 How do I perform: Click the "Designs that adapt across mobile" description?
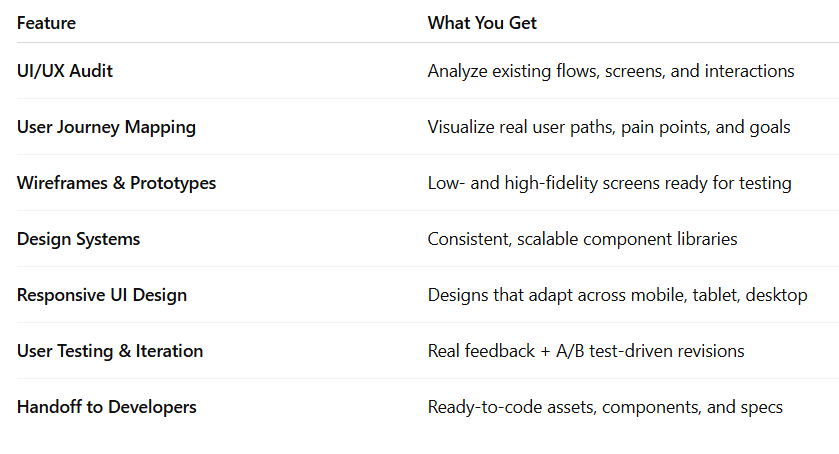[617, 295]
